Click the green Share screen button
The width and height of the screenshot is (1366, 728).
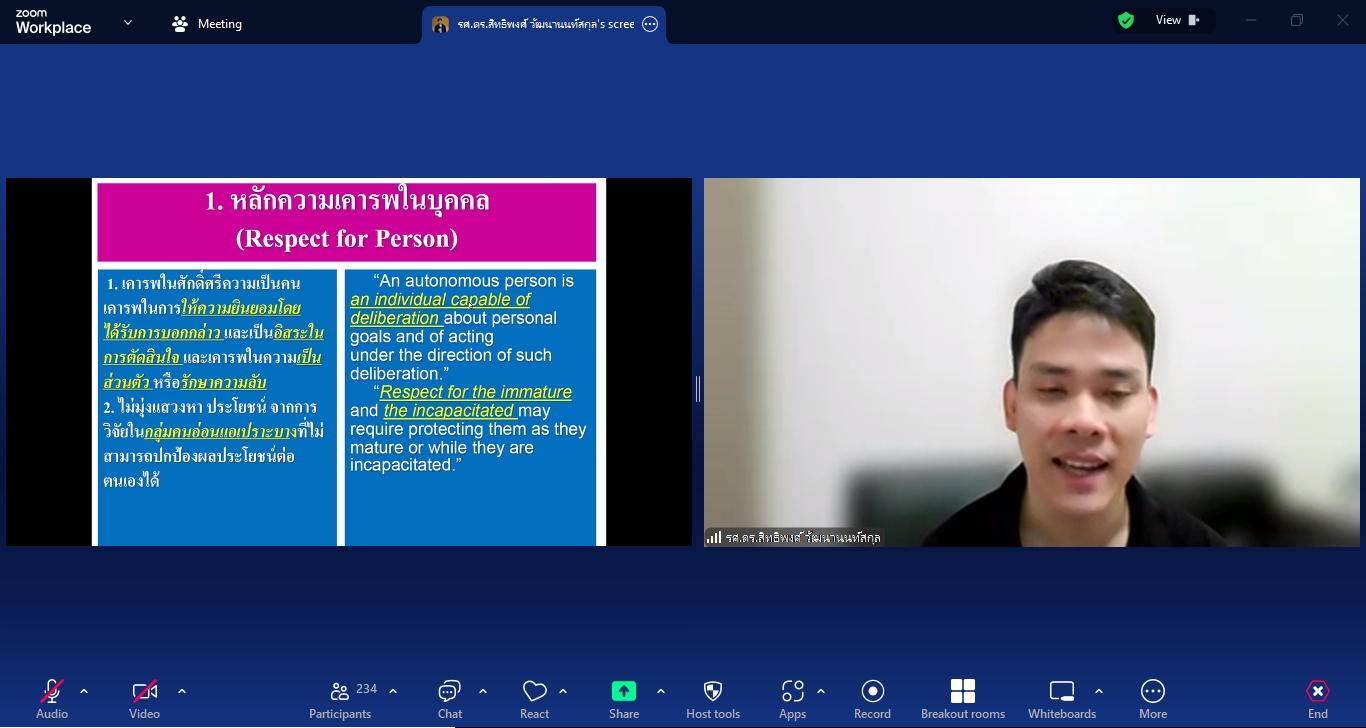click(x=624, y=699)
